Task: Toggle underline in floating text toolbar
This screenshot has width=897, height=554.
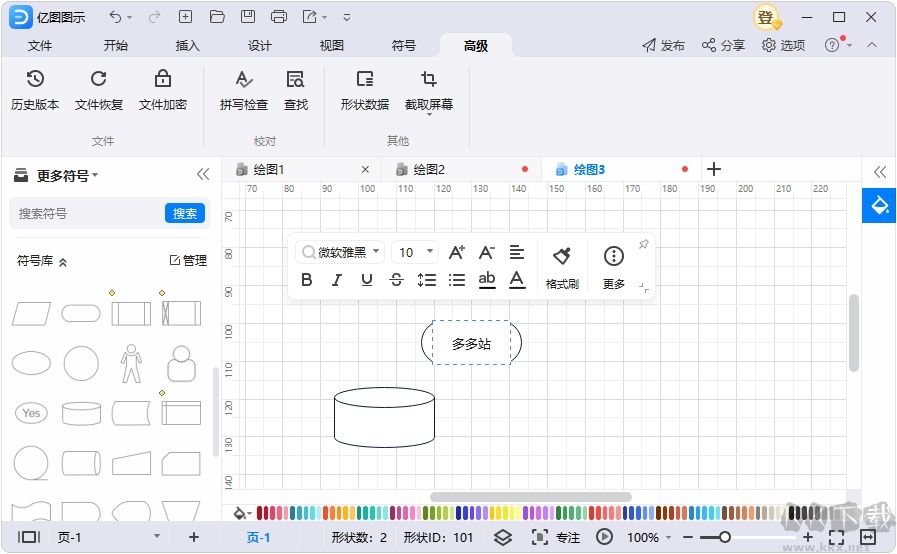Action: (367, 279)
